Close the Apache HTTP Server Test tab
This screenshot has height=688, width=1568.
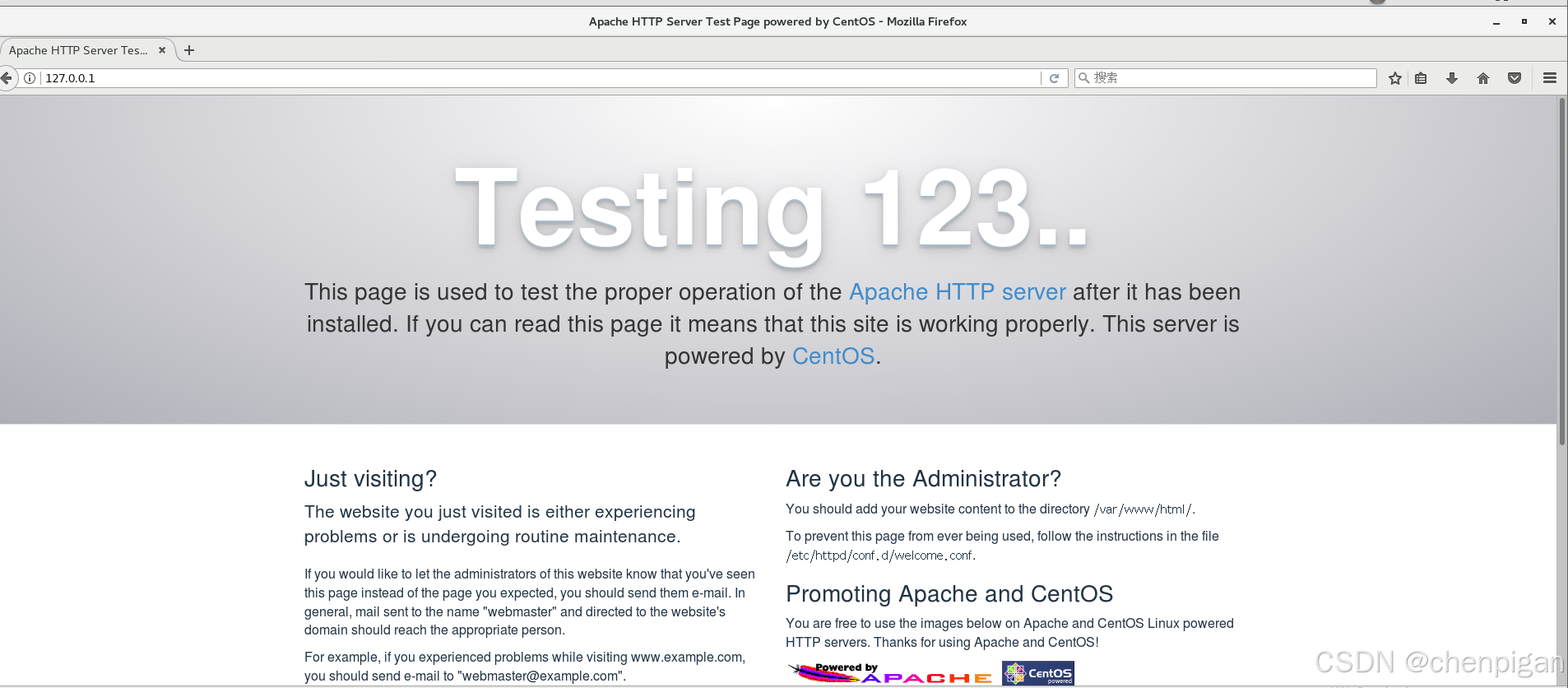coord(162,50)
